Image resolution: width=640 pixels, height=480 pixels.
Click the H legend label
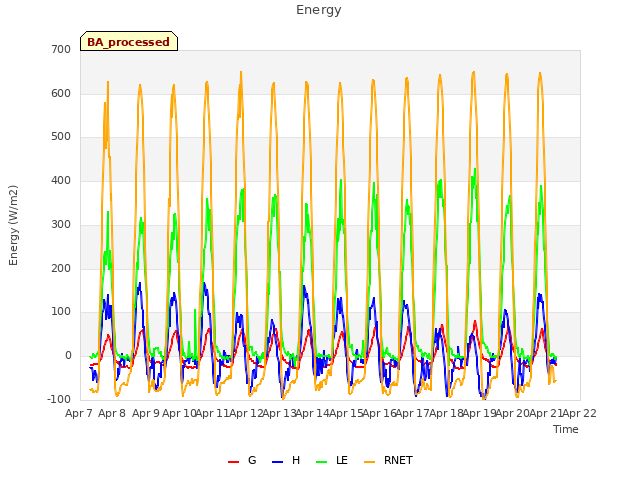tap(296, 460)
